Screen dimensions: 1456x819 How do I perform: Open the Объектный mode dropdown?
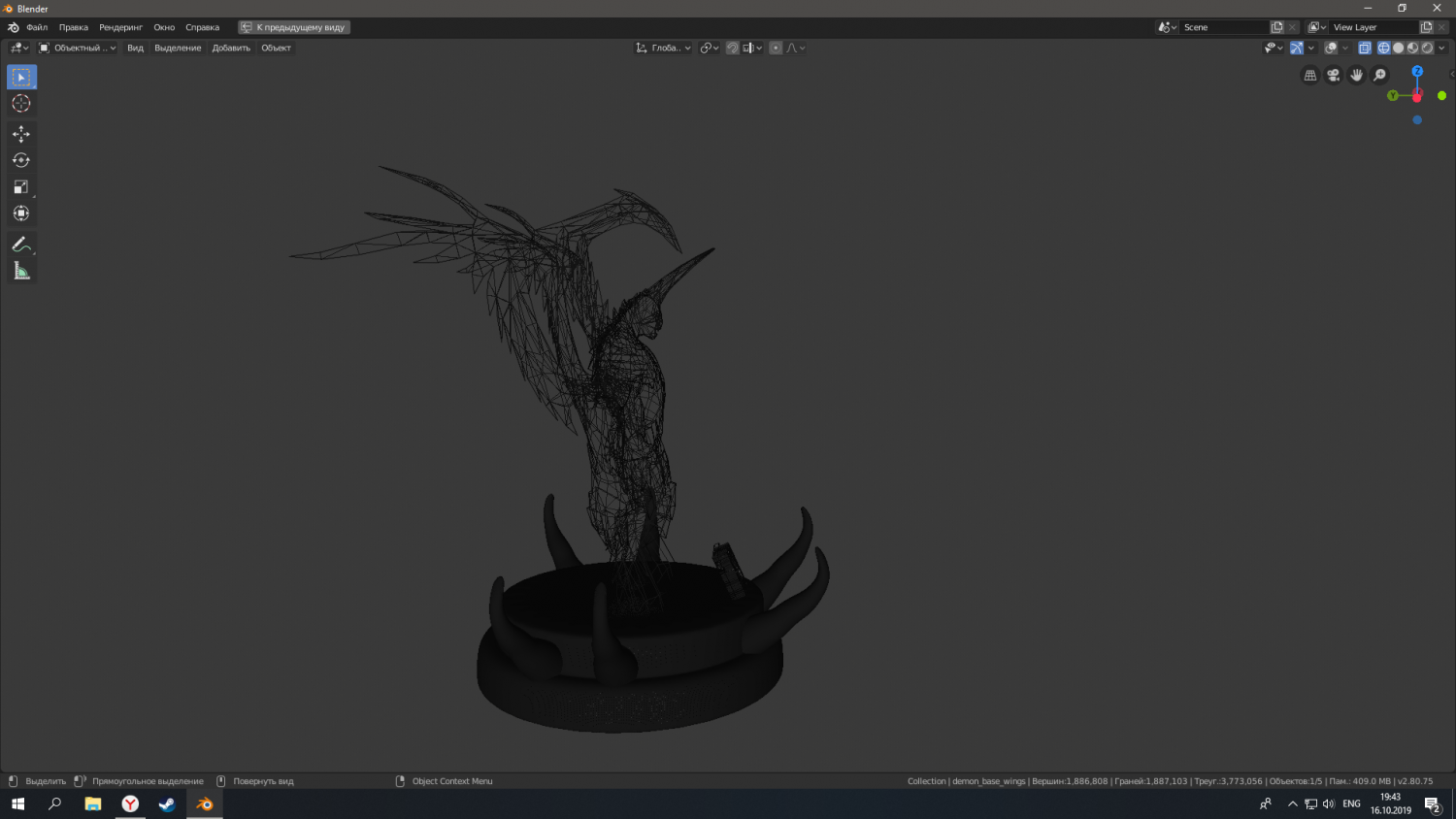click(x=78, y=48)
